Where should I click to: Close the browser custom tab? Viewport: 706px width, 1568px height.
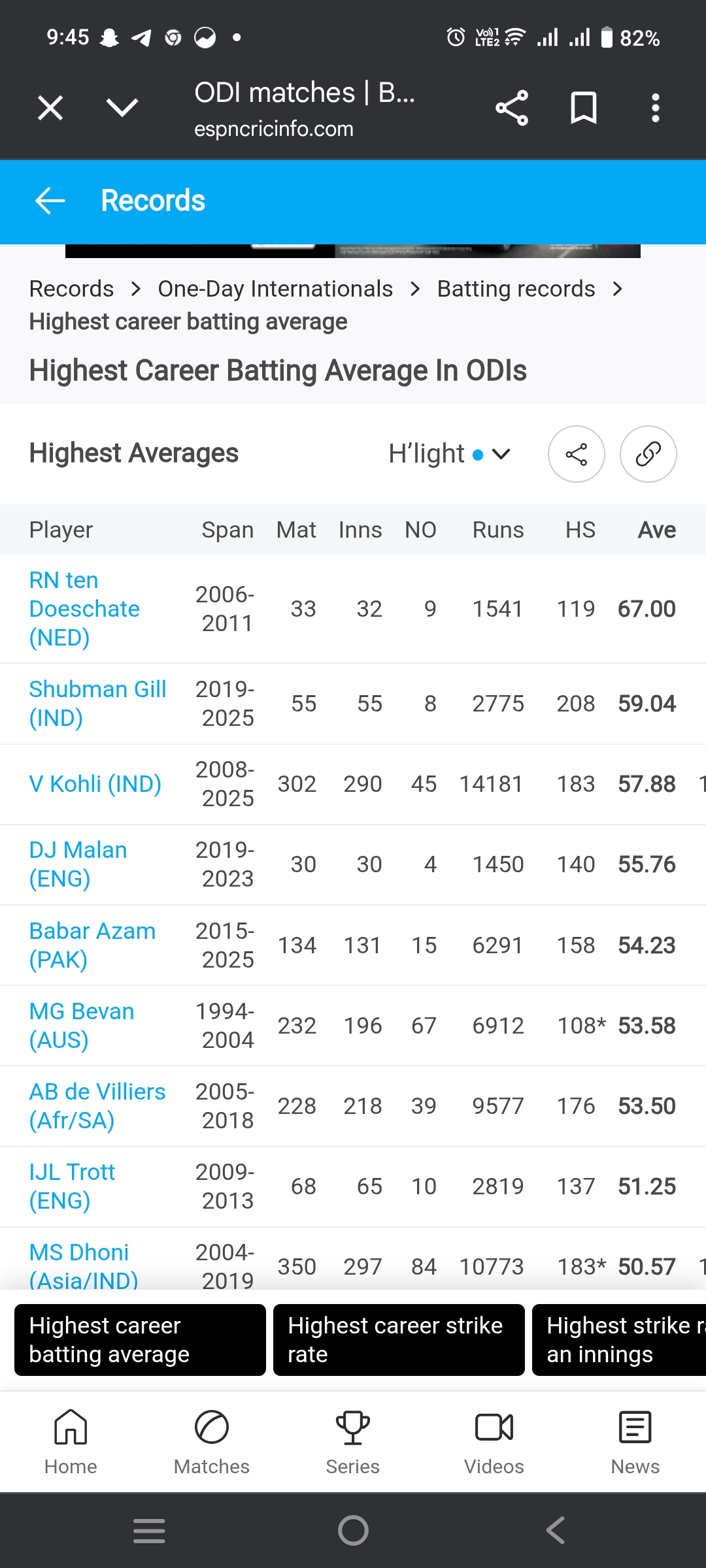pos(50,108)
